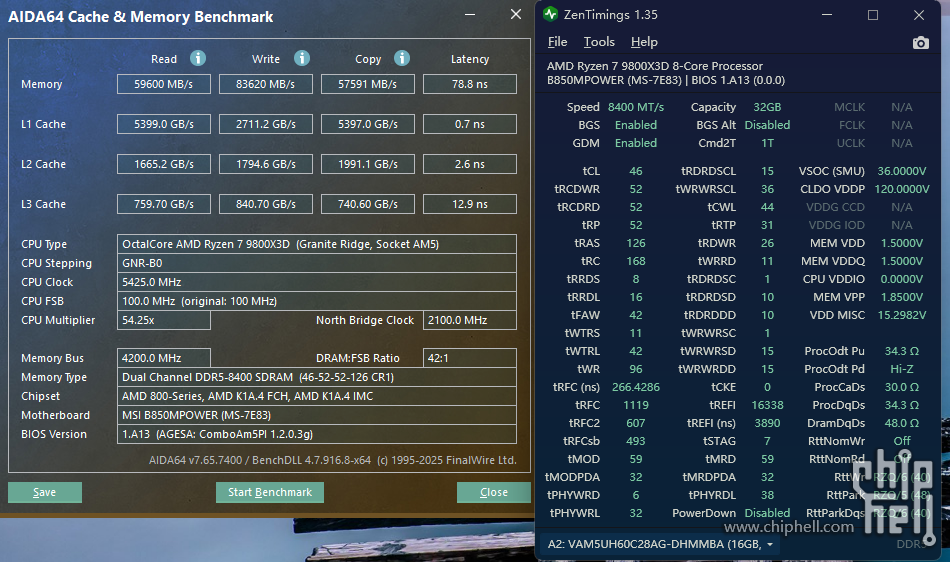Close the ZenTimings window
Screen dimensions: 950x562
click(x=919, y=15)
